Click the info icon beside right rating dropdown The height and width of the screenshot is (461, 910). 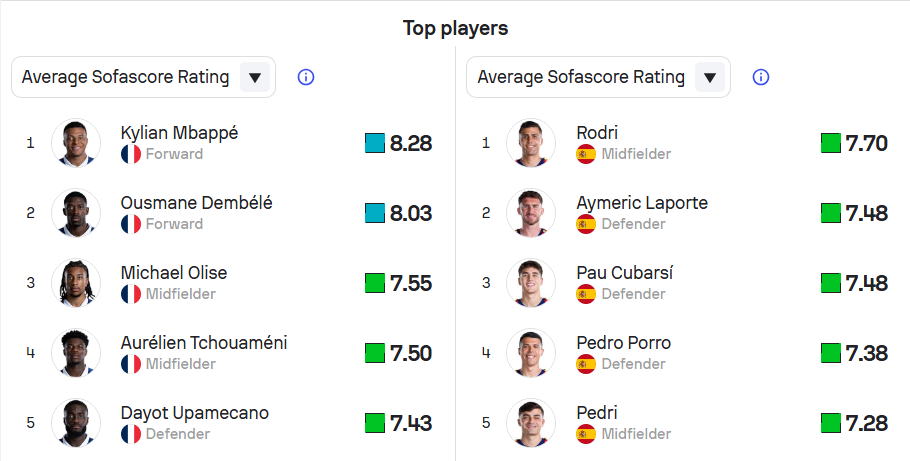click(x=761, y=77)
